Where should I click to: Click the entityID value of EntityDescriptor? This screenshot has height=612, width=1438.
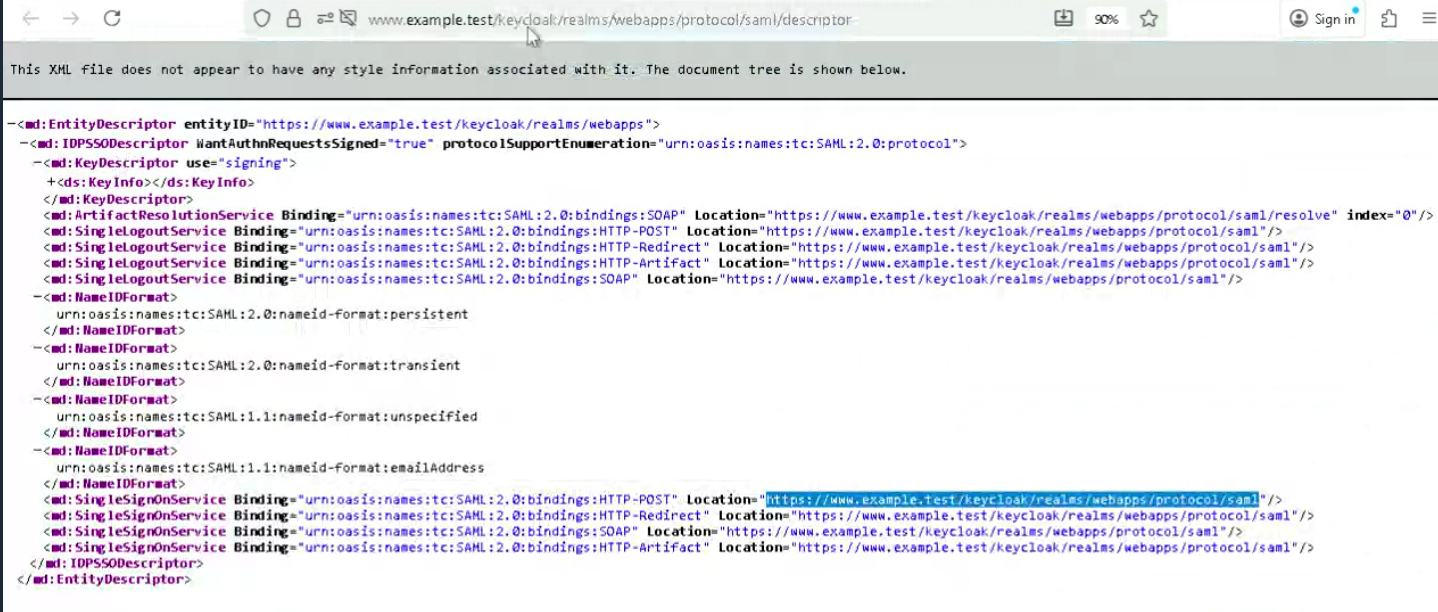coord(458,124)
